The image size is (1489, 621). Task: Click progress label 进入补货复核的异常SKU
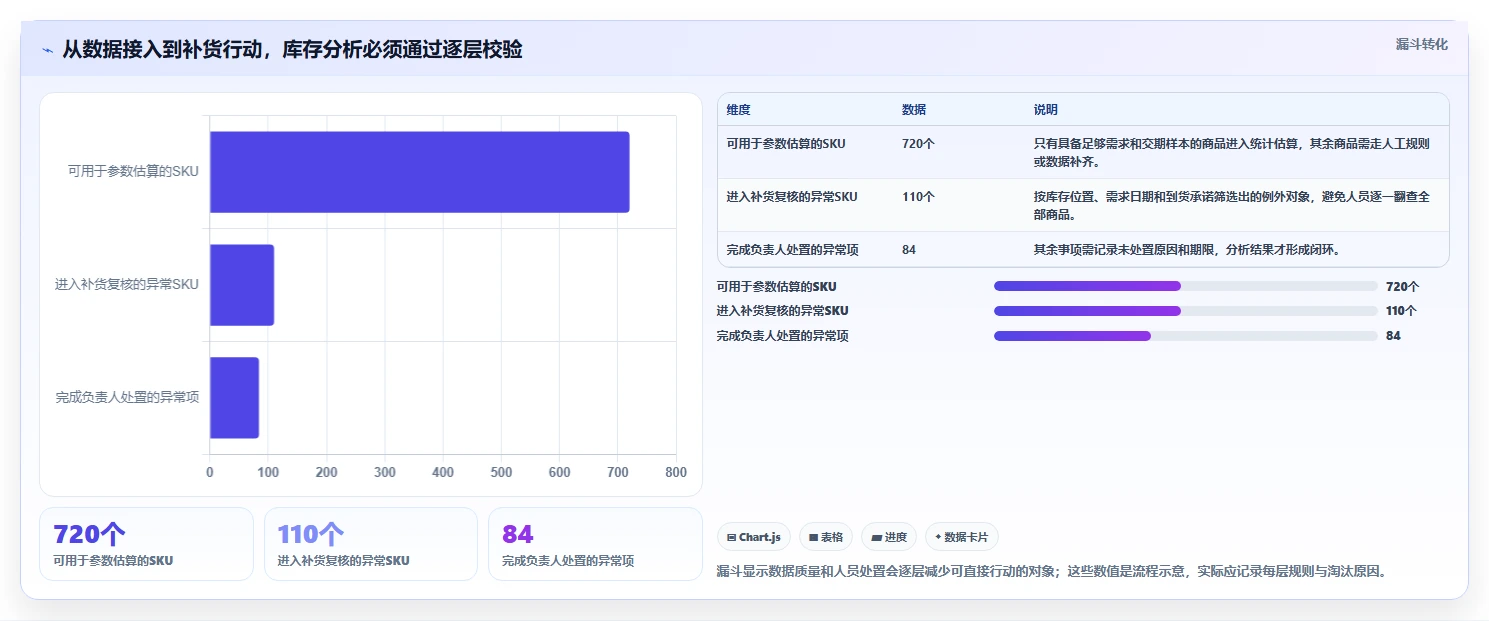(x=782, y=311)
